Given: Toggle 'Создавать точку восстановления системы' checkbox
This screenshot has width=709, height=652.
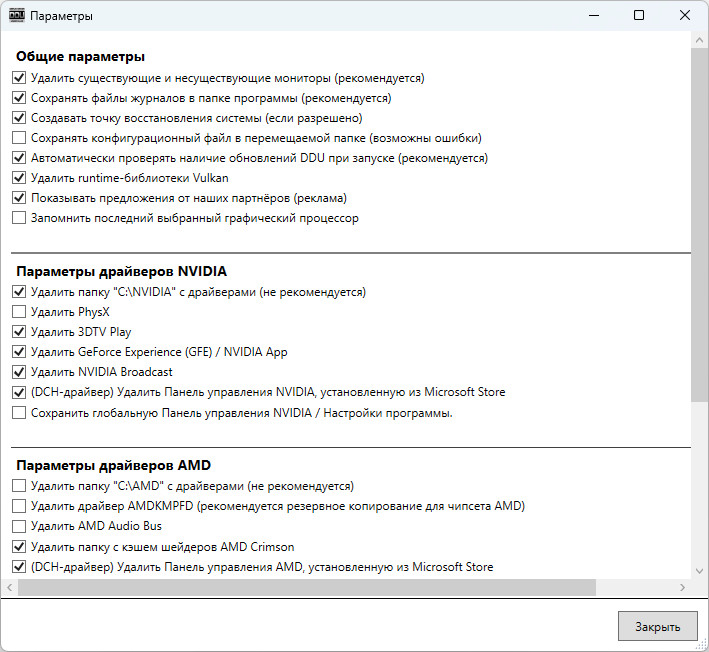Looking at the screenshot, I should tap(19, 118).
